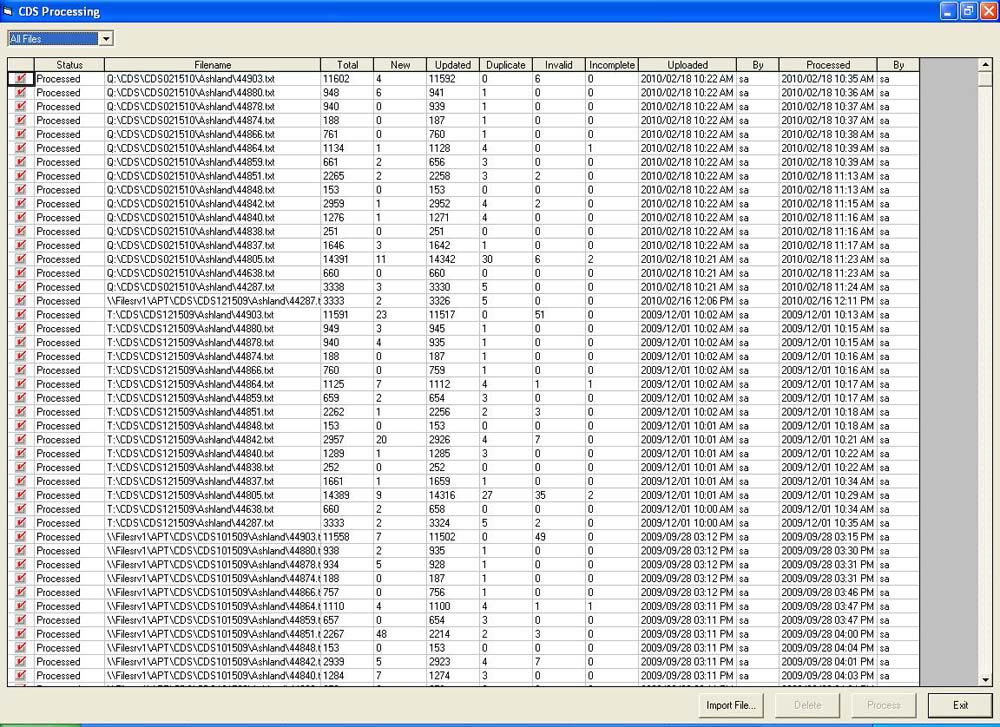Screen dimensions: 1000x727
Task: Toggle checkbox for Q:\CDS\CDS021510\Ashland\44638.txt row
Action: pyautogui.click(x=20, y=273)
